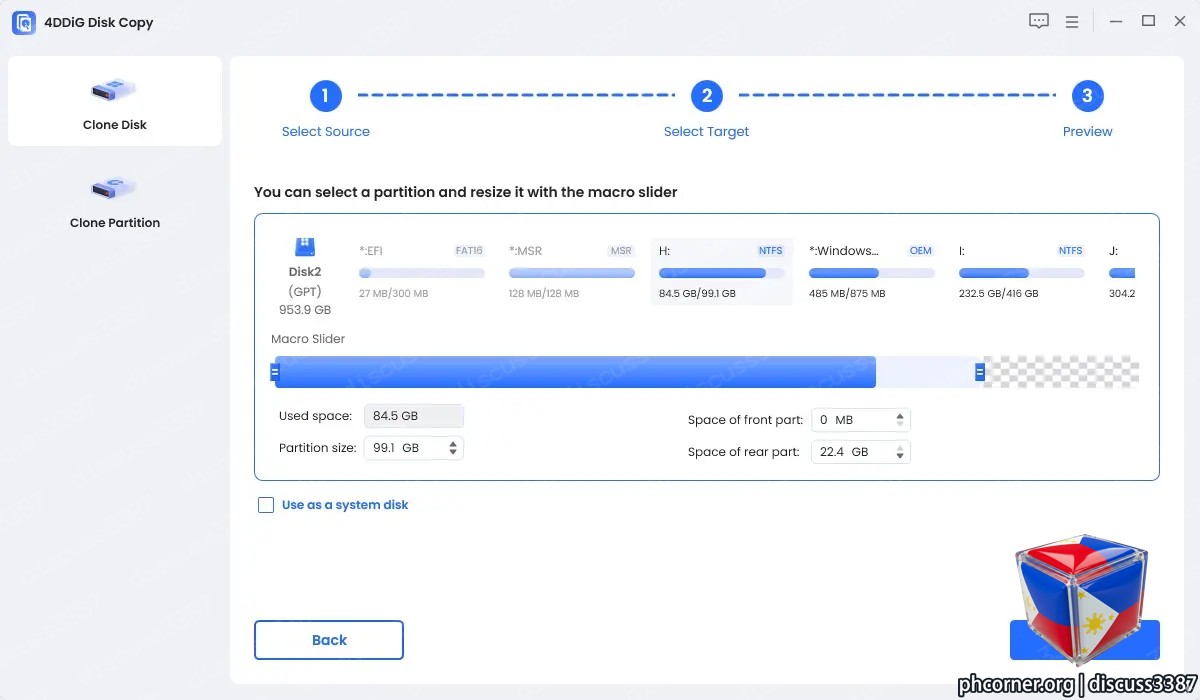Select the EFI FAT16 partition
This screenshot has height=700, width=1200.
pos(422,272)
